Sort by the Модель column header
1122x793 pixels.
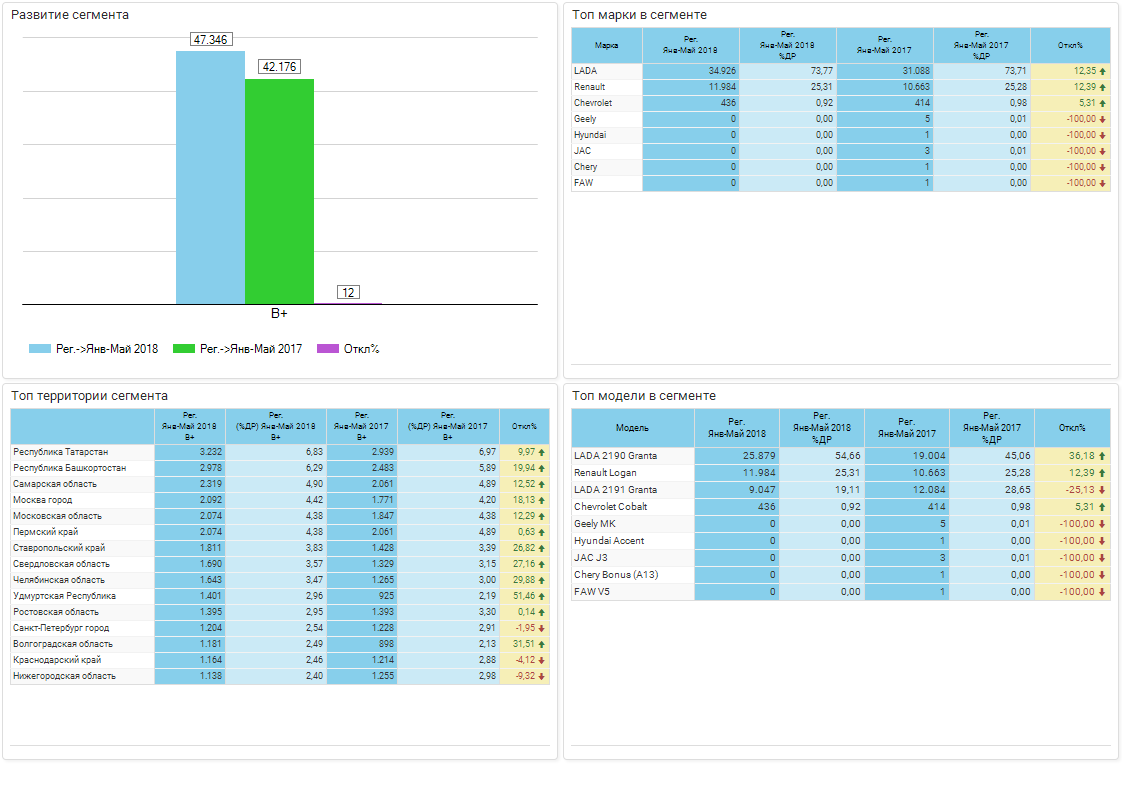(632, 428)
